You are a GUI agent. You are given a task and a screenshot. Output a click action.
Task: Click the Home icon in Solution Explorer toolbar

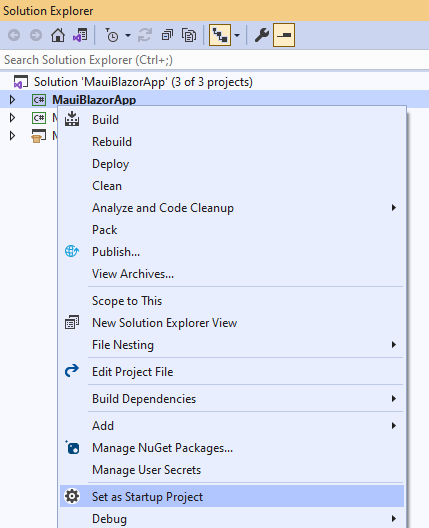click(x=58, y=35)
